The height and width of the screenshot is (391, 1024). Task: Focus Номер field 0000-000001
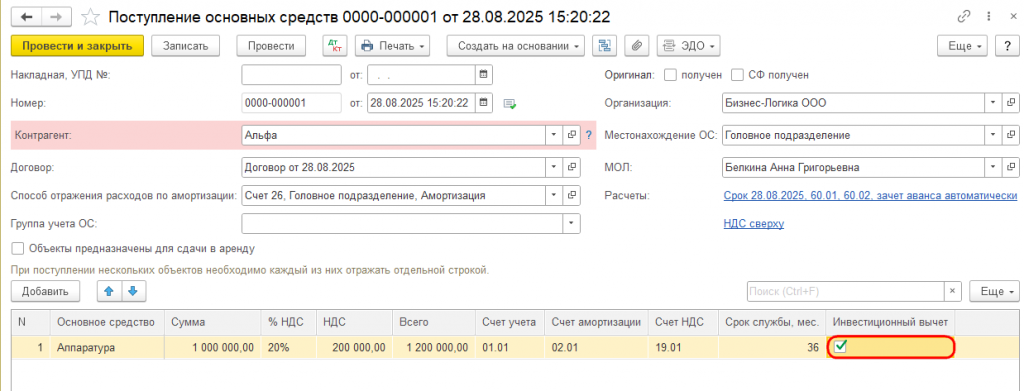pyautogui.click(x=291, y=102)
